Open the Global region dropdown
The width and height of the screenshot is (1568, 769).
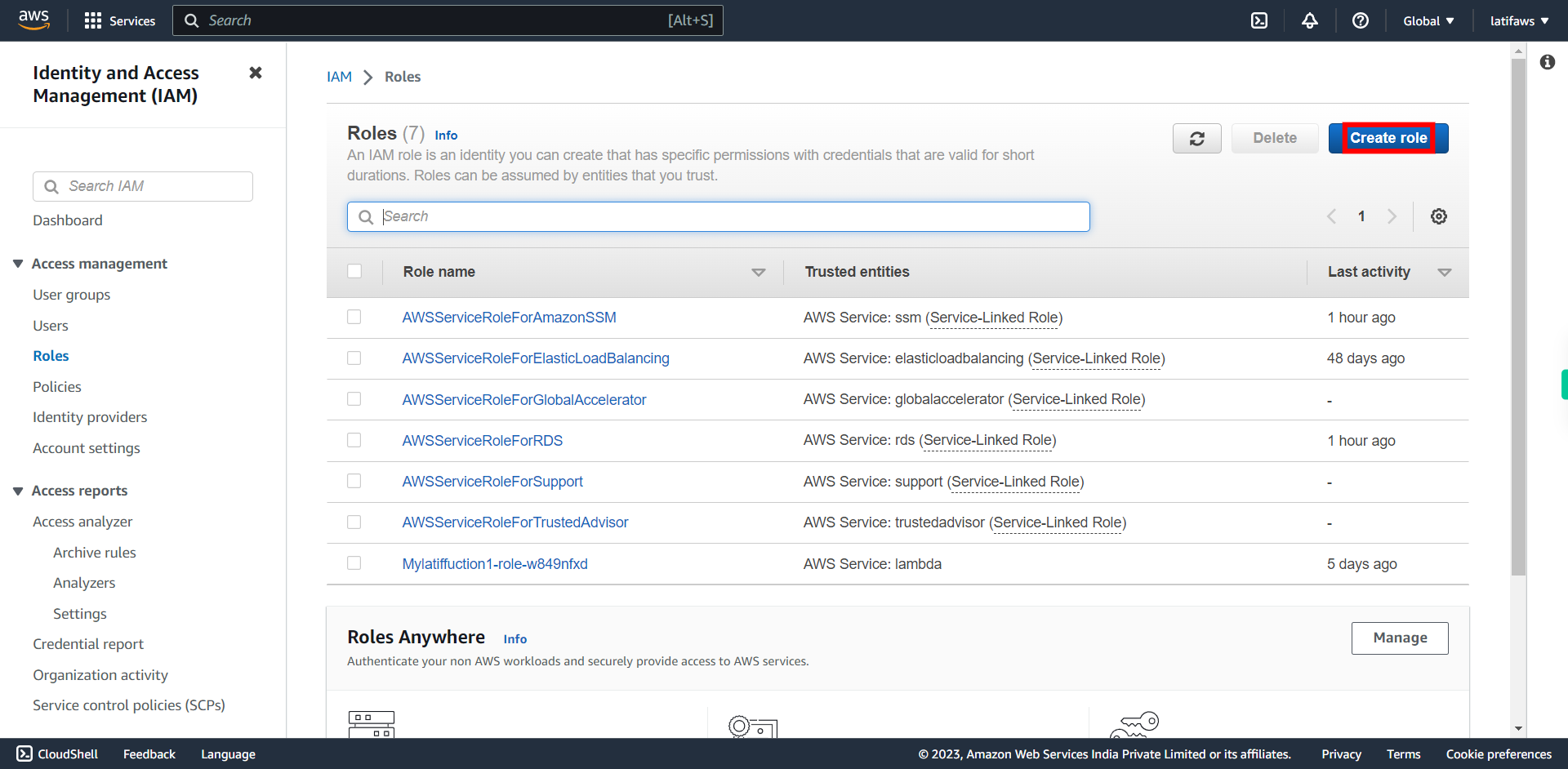pyautogui.click(x=1428, y=20)
